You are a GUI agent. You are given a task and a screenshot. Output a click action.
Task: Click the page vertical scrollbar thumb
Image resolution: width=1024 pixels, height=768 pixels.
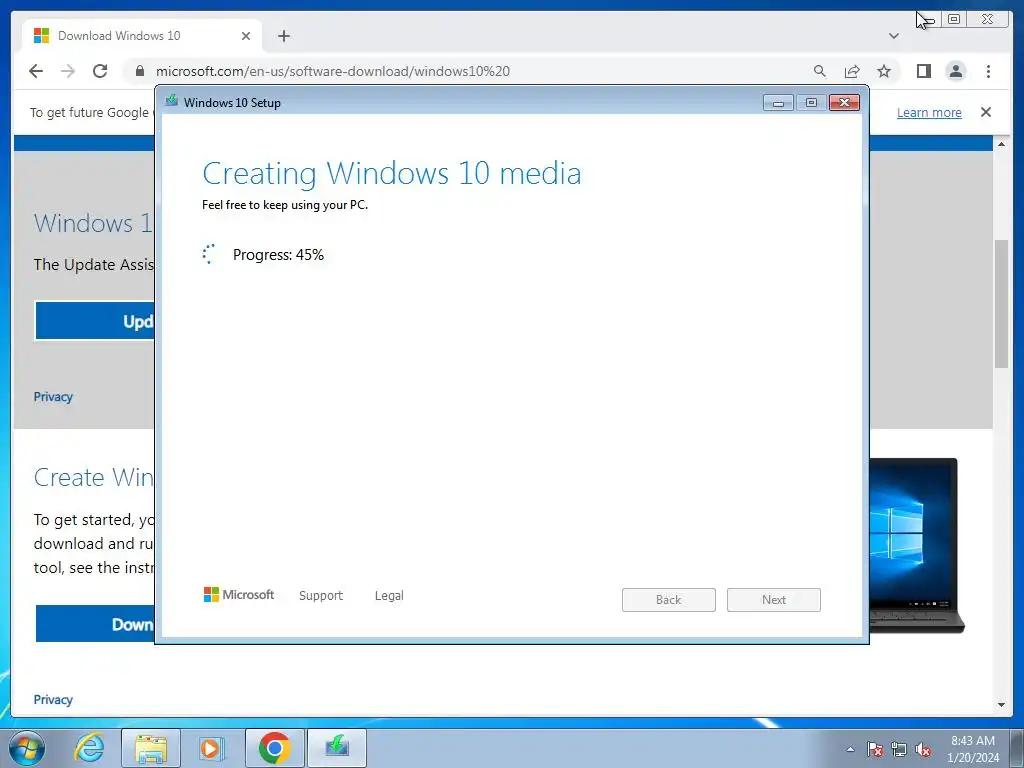coord(1001,304)
